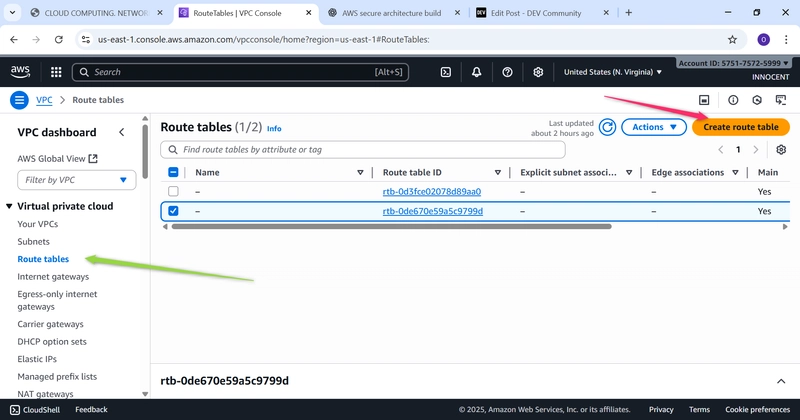Viewport: 800px width, 420px height.
Task: Open AWS Global View external link
Action: click(57, 159)
